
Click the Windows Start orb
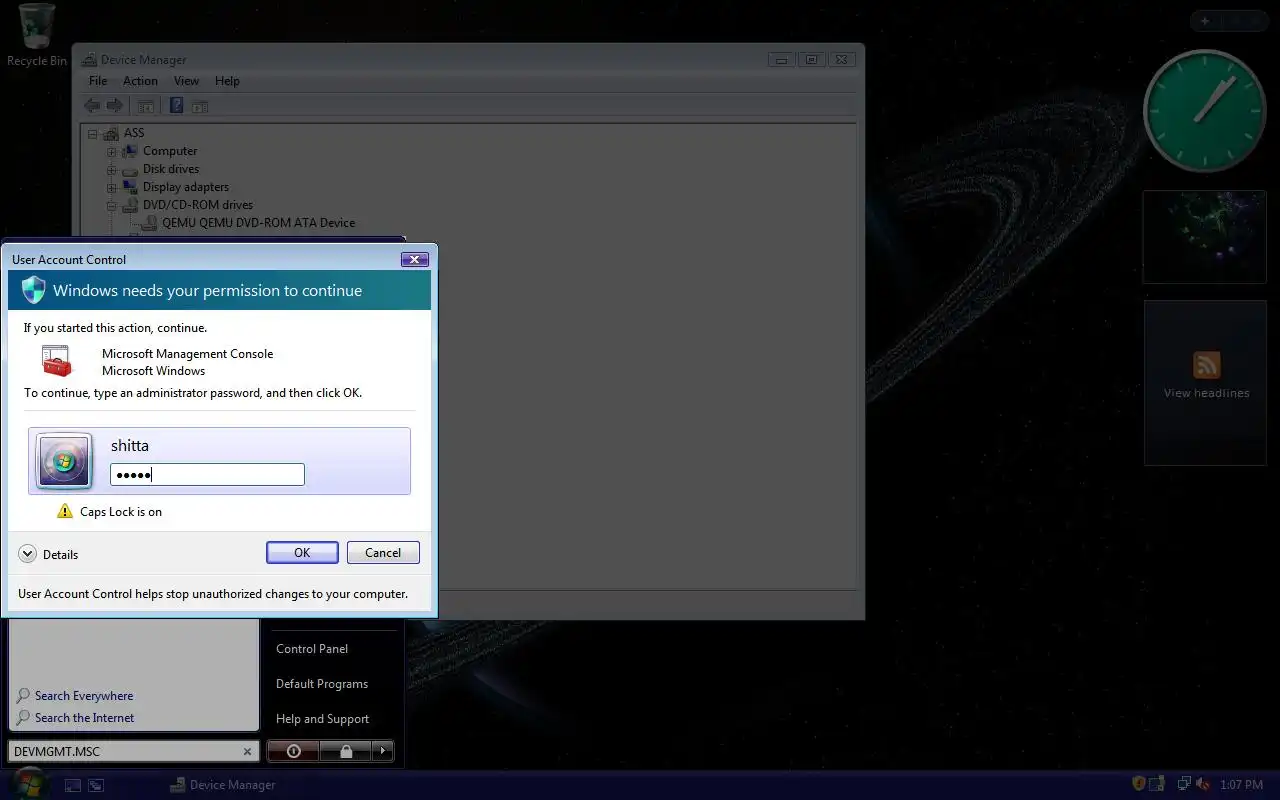30,784
